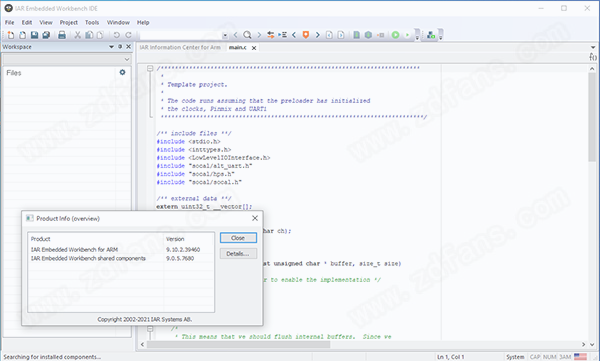Click the Print icon in toolbar
Screen dimensions: 600x361
point(62,35)
